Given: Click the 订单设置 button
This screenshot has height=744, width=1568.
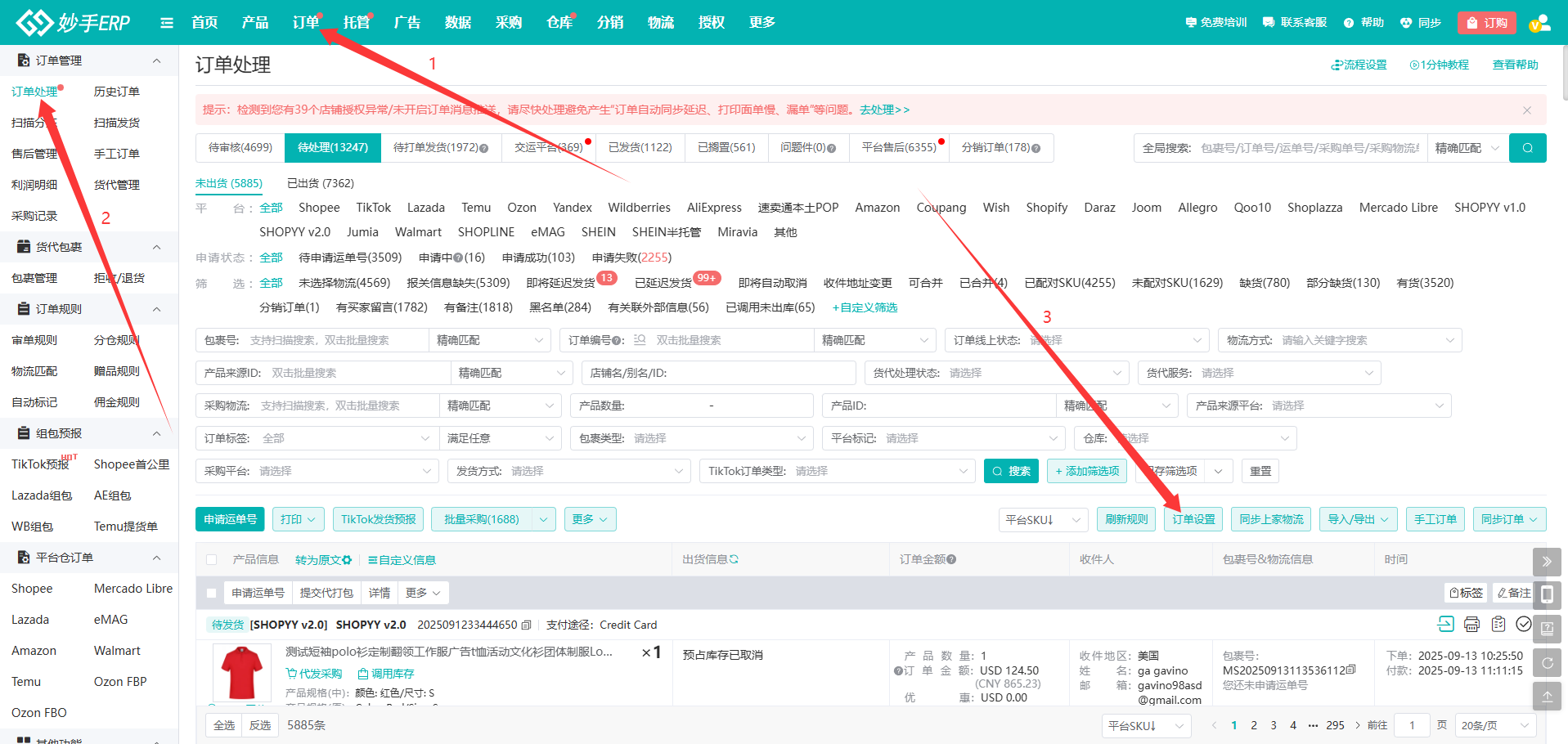Looking at the screenshot, I should [1193, 519].
